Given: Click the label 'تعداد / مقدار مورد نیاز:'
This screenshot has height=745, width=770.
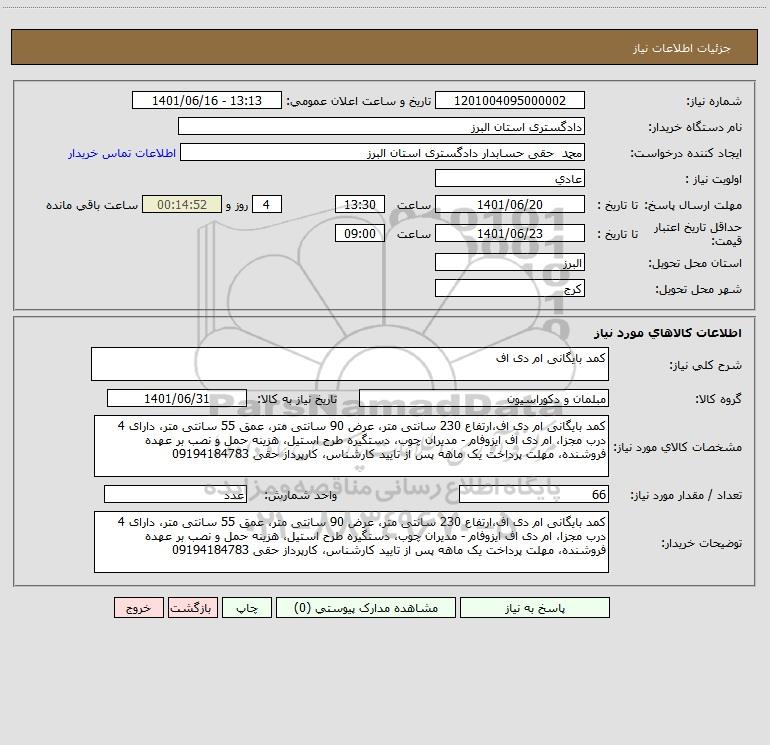Looking at the screenshot, I should click(686, 496).
